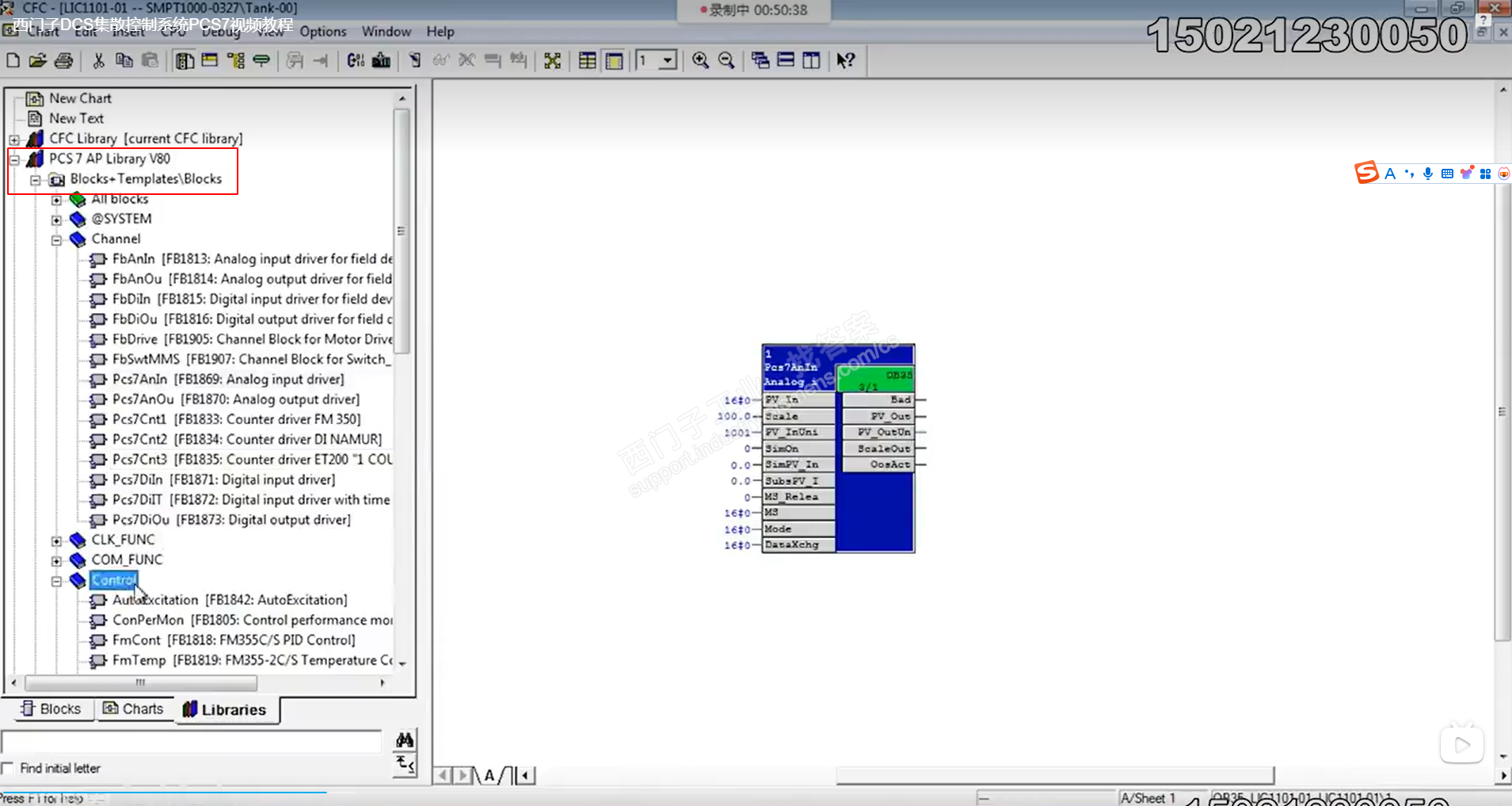Tile windows vertically using toolbar icon

[x=811, y=60]
